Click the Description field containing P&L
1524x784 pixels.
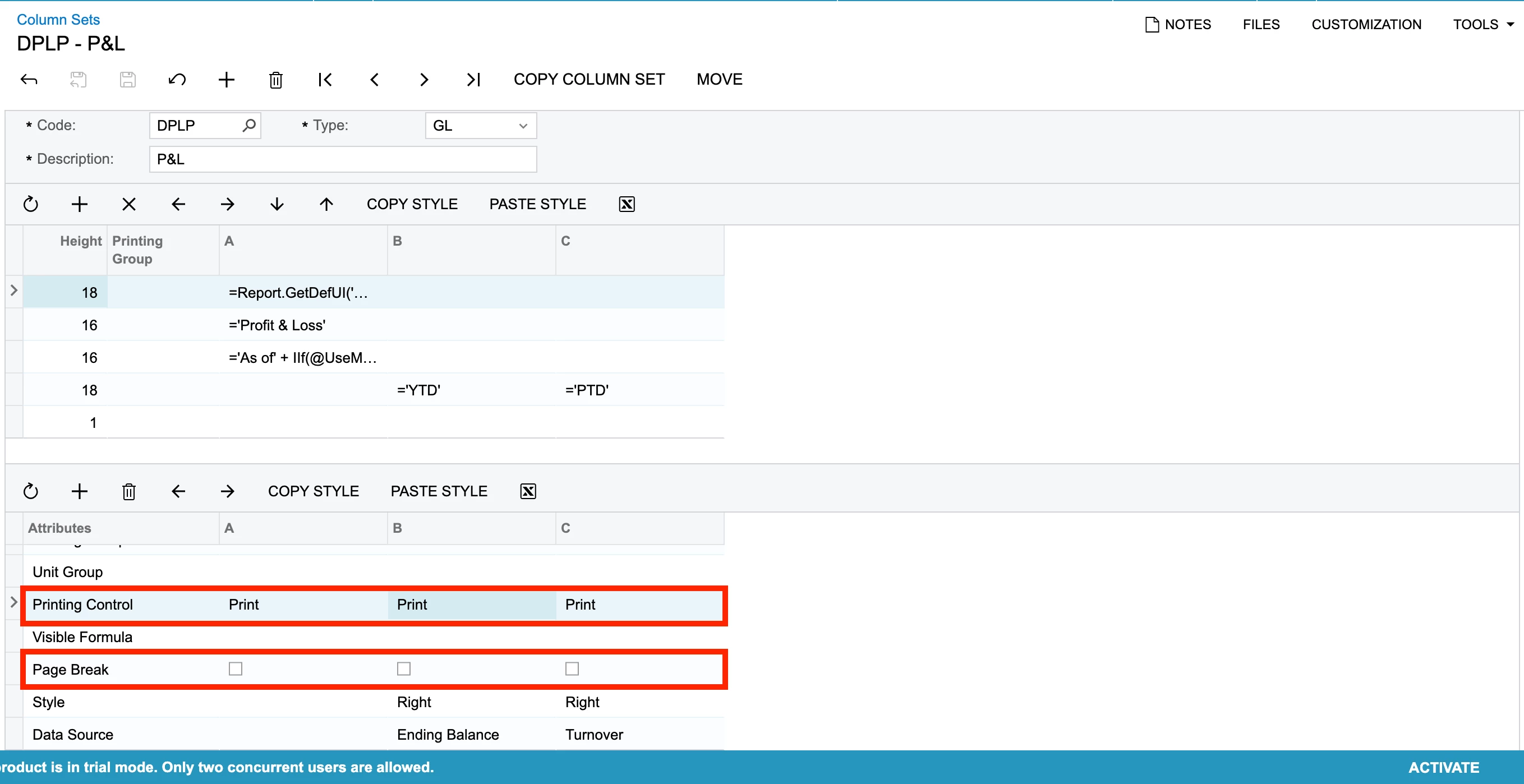click(343, 159)
